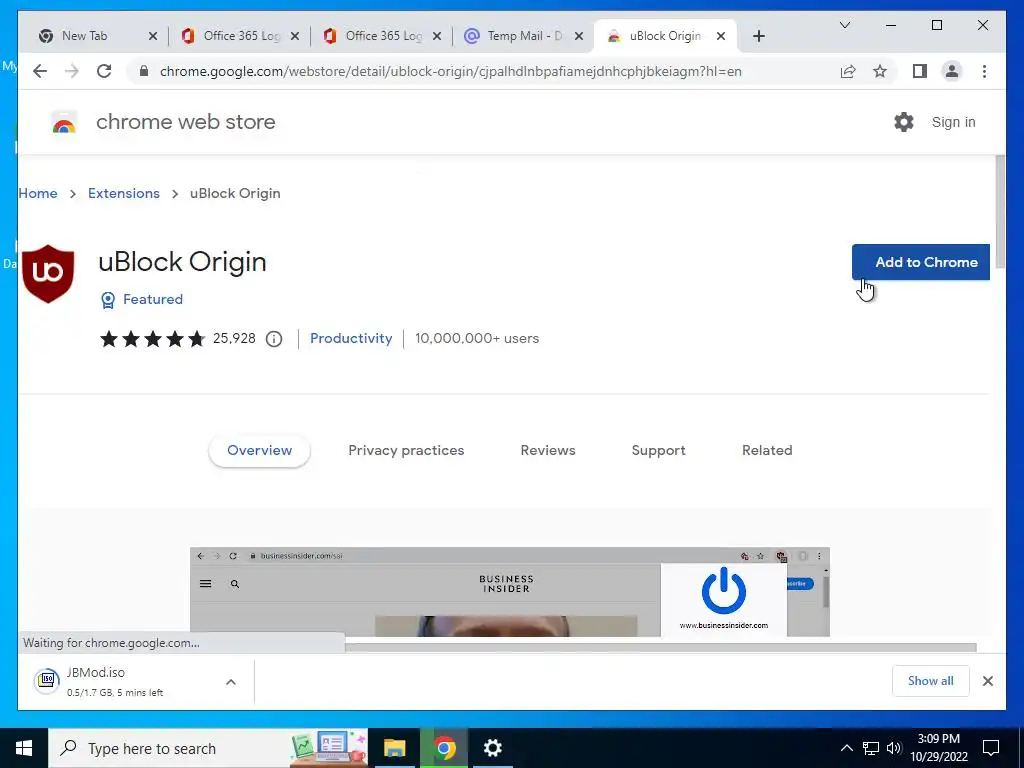Click the uBlock Origin title heading

(x=182, y=262)
